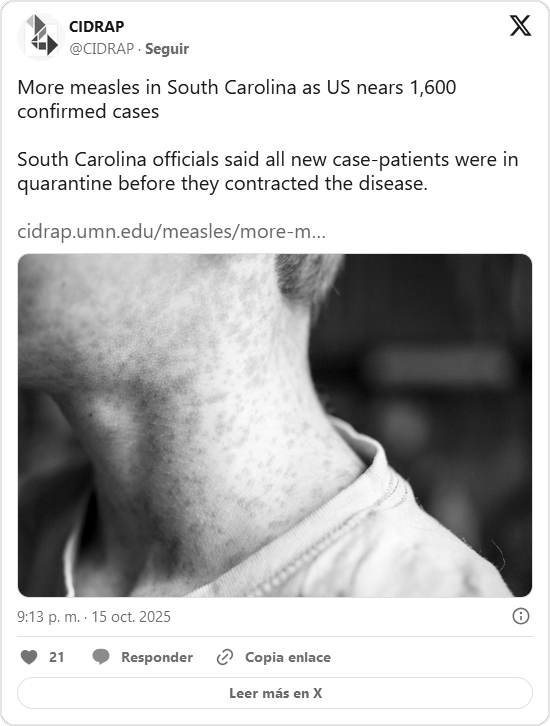Click the Copia enlace text
The height and width of the screenshot is (726, 550).
288,657
